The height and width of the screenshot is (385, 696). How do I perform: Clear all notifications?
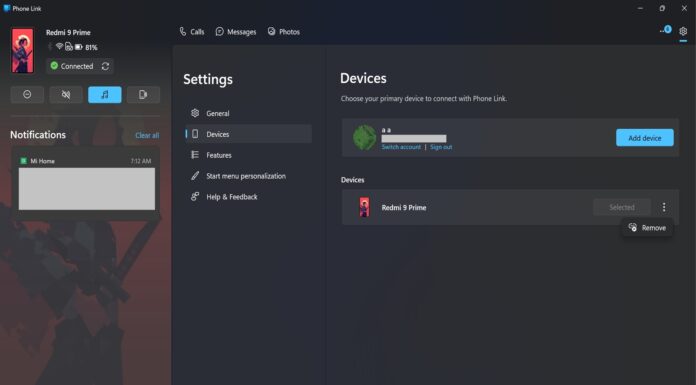click(x=147, y=135)
